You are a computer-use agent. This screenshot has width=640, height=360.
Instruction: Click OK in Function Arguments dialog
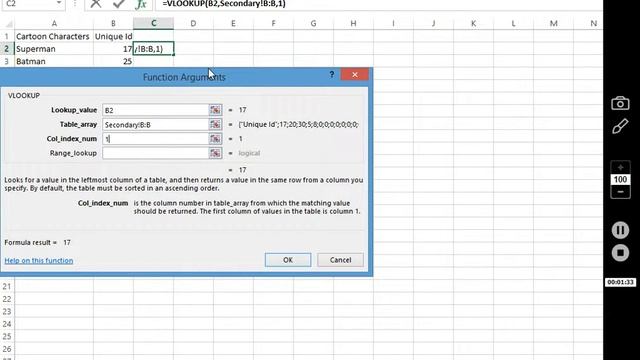point(288,260)
